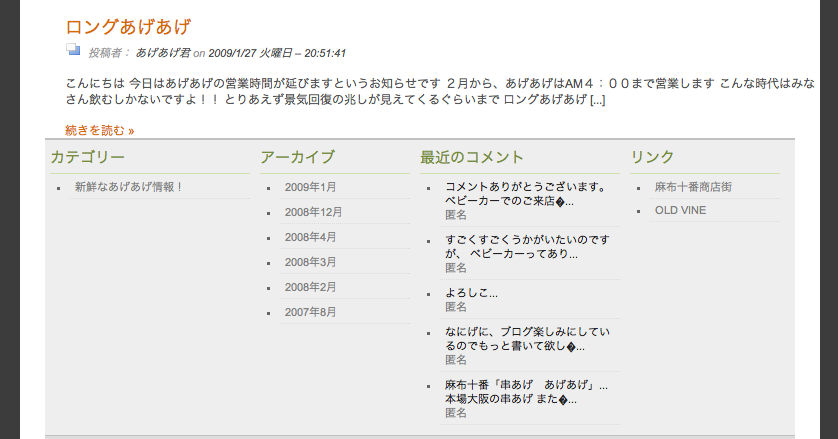Screen dimensions: 838x439
Task: Open comment すごくすごくうかがいたいのです
Action: [x=527, y=247]
